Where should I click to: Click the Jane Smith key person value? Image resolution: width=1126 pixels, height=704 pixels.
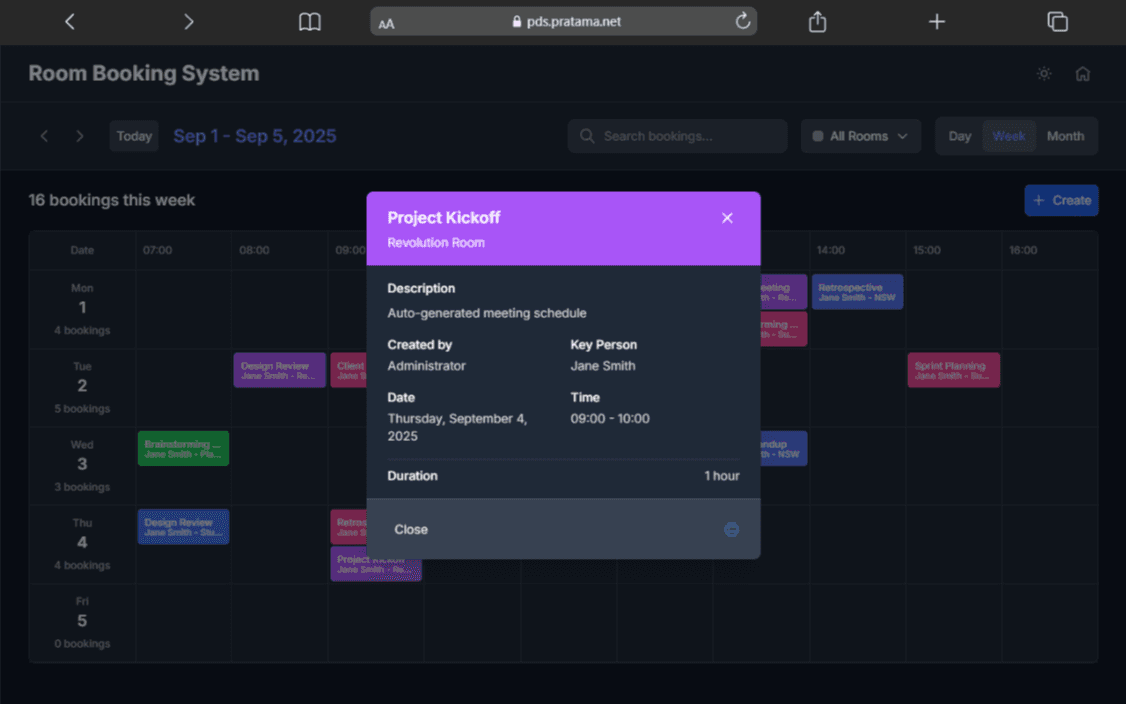coord(602,366)
